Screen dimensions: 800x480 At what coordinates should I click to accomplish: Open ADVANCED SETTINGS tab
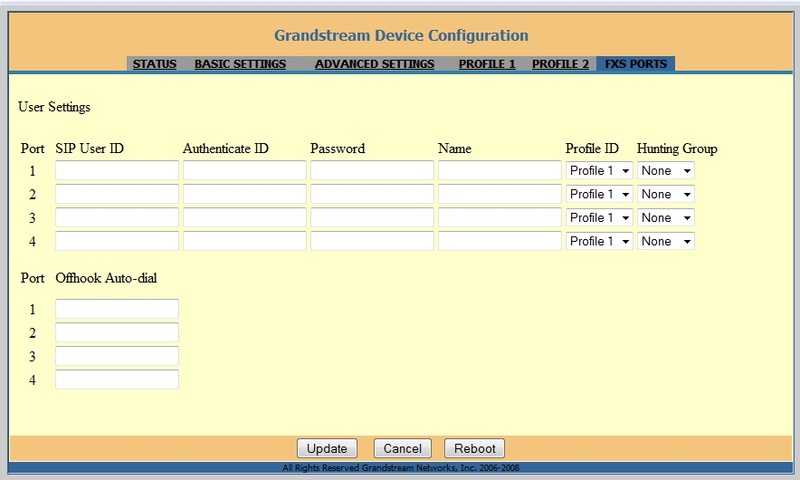click(374, 64)
